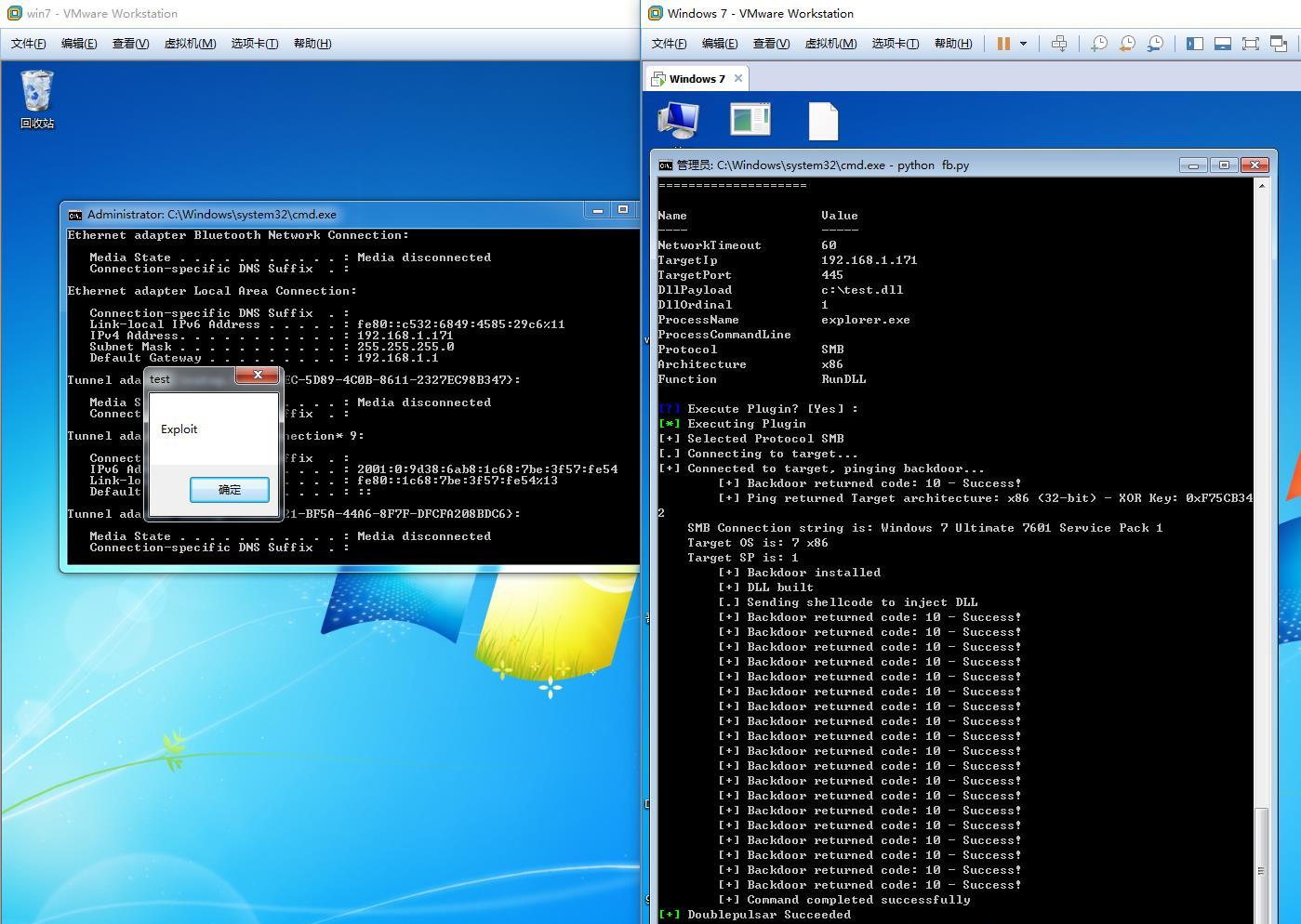This screenshot has width=1301, height=924.
Task: Take a snapshot of the VM
Action: tap(1099, 44)
